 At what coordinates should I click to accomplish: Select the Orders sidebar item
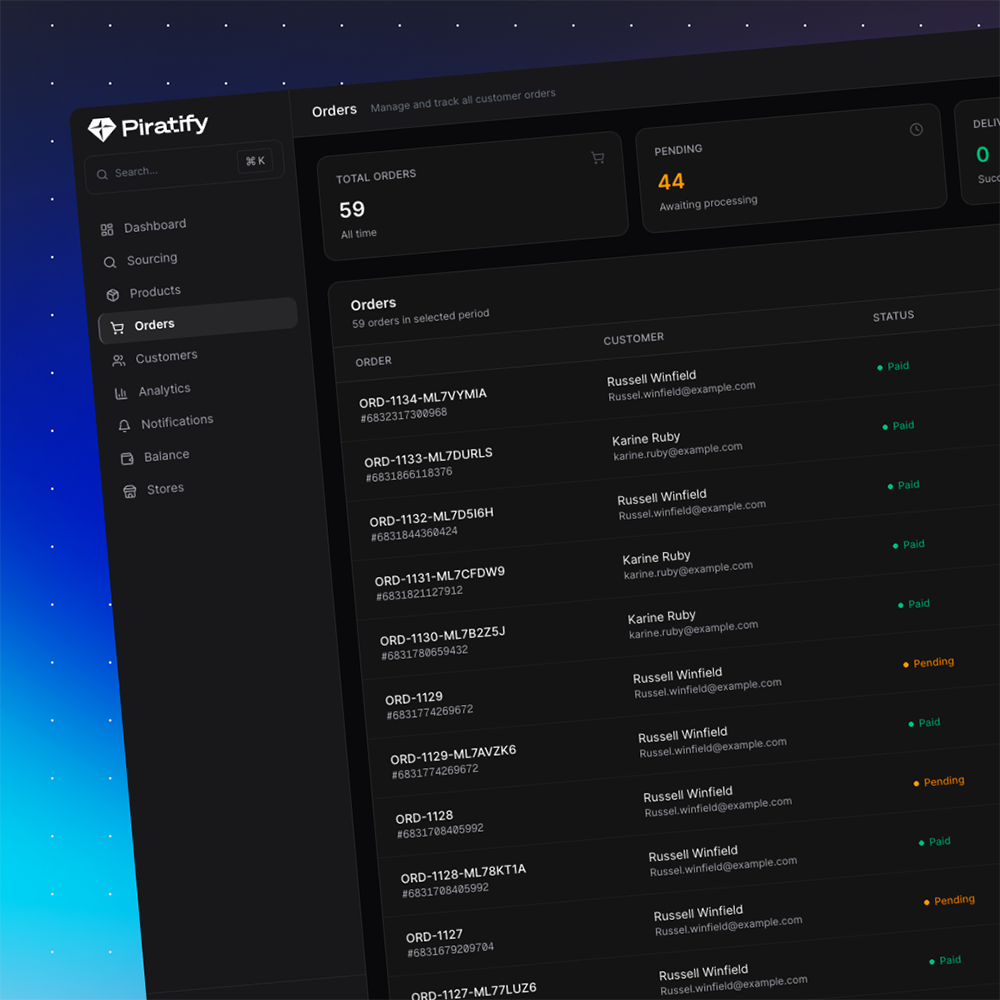(x=198, y=321)
